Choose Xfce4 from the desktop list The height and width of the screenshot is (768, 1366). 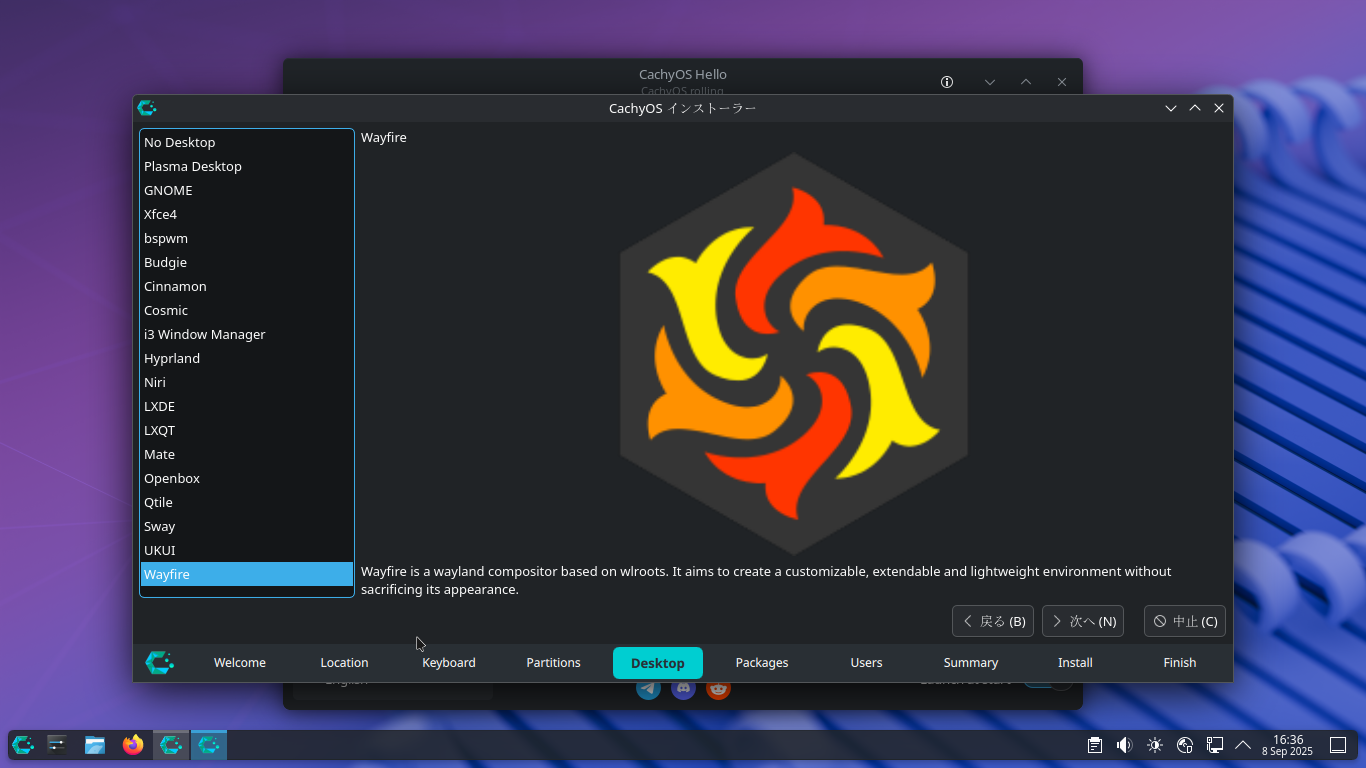pos(247,214)
